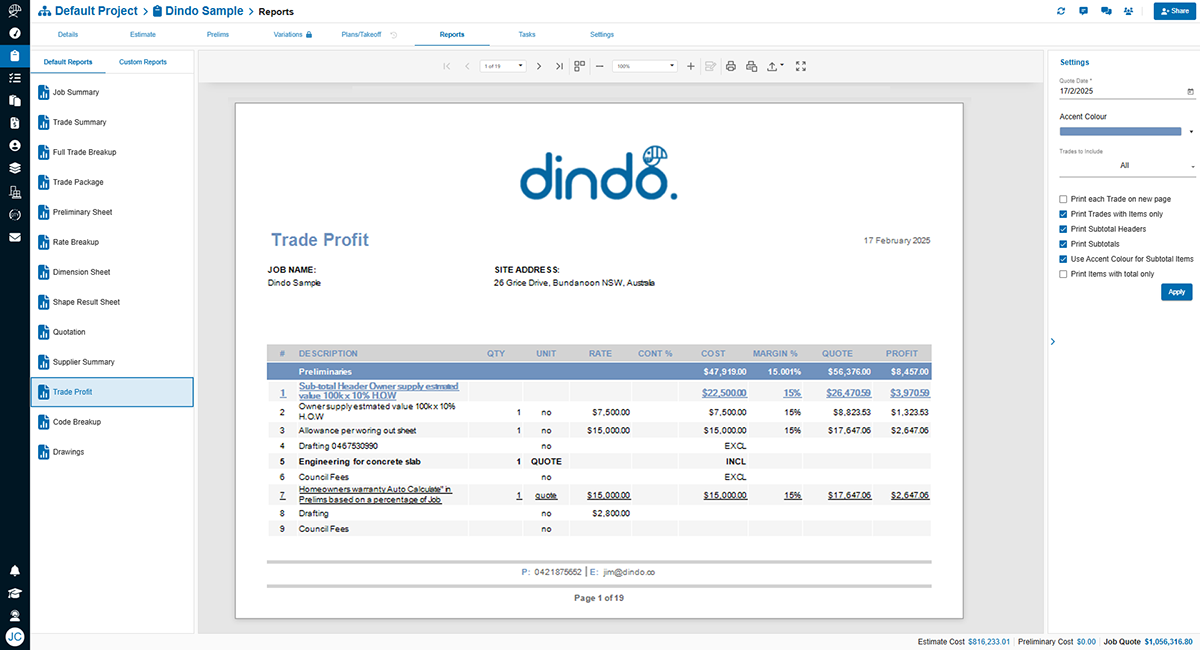Uncheck Print Subtotal Headers option
The height and width of the screenshot is (650, 1200).
[x=1063, y=229]
